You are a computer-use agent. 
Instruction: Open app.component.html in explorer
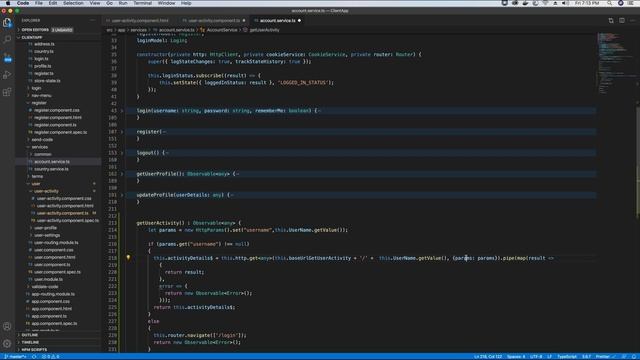pyautogui.click(x=51, y=309)
